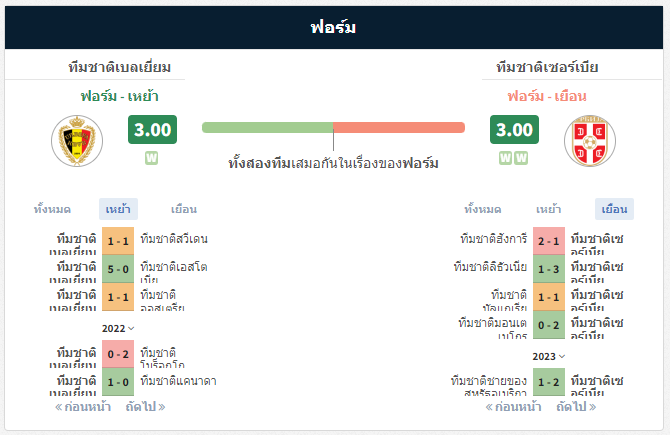Click Belgium's green 3.00 form rating
The width and height of the screenshot is (670, 435).
(x=152, y=129)
